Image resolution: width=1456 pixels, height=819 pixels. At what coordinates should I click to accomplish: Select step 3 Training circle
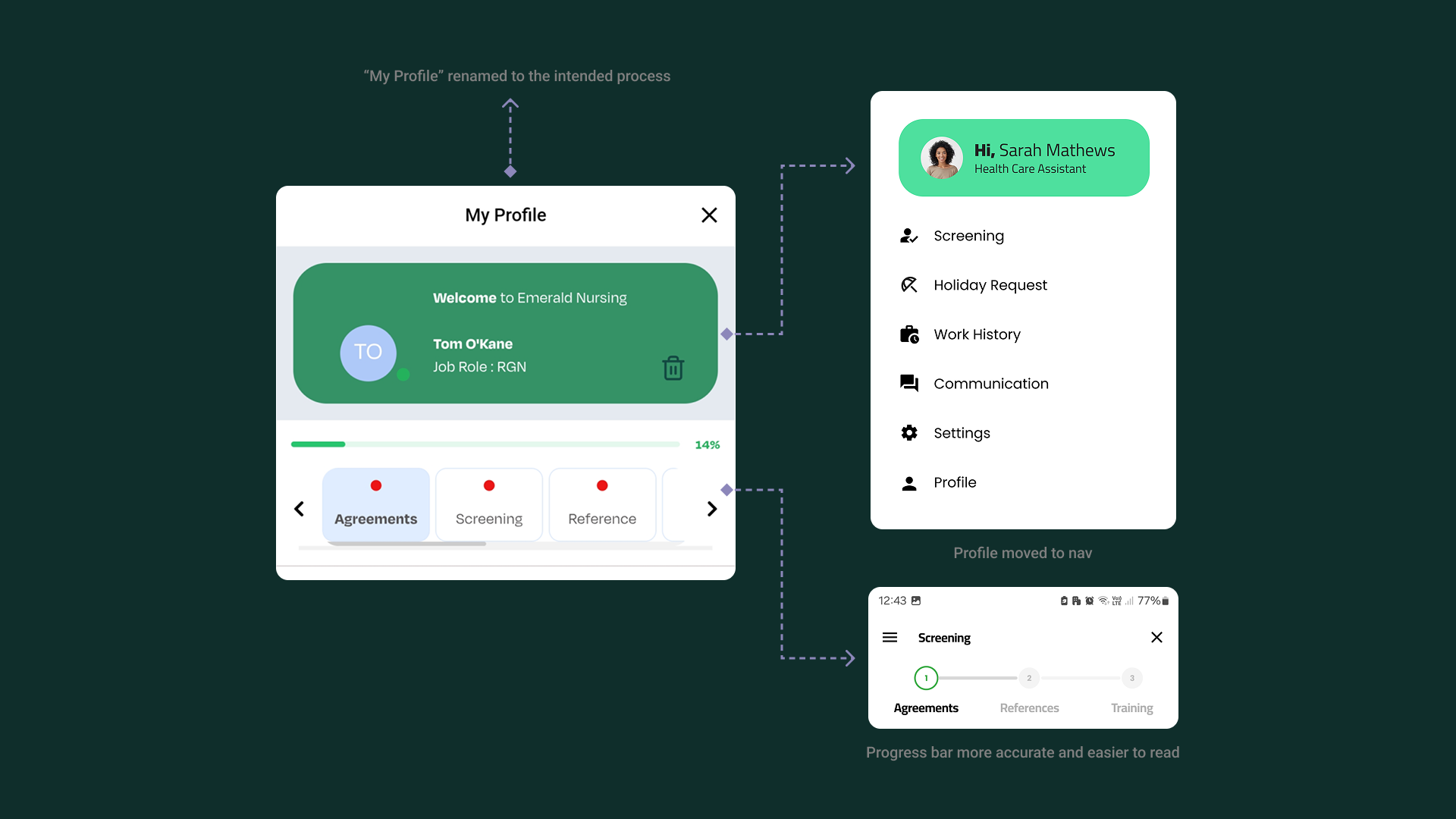coord(1131,678)
